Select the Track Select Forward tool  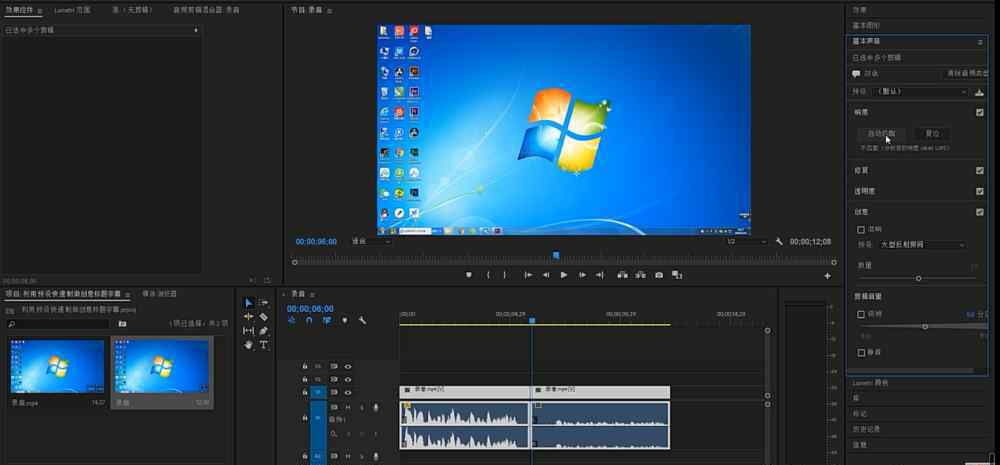click(263, 302)
